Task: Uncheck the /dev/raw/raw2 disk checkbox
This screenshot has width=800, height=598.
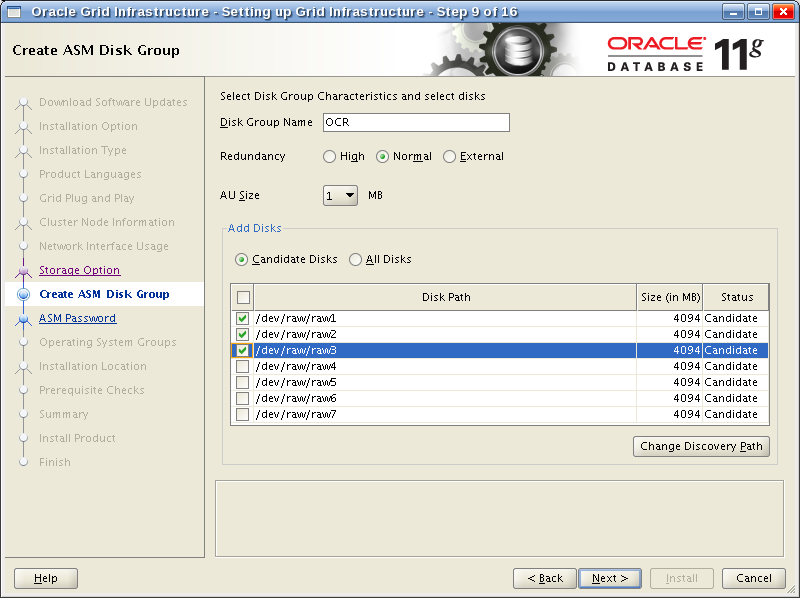Action: tap(242, 334)
